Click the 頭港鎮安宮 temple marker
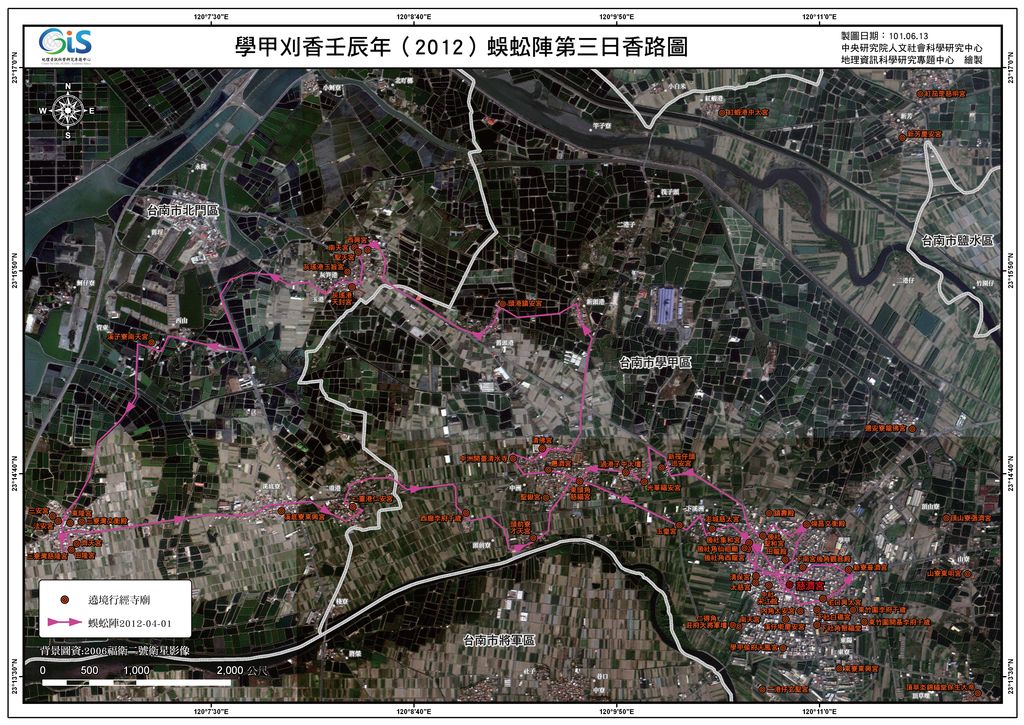1024x725 pixels. click(505, 303)
